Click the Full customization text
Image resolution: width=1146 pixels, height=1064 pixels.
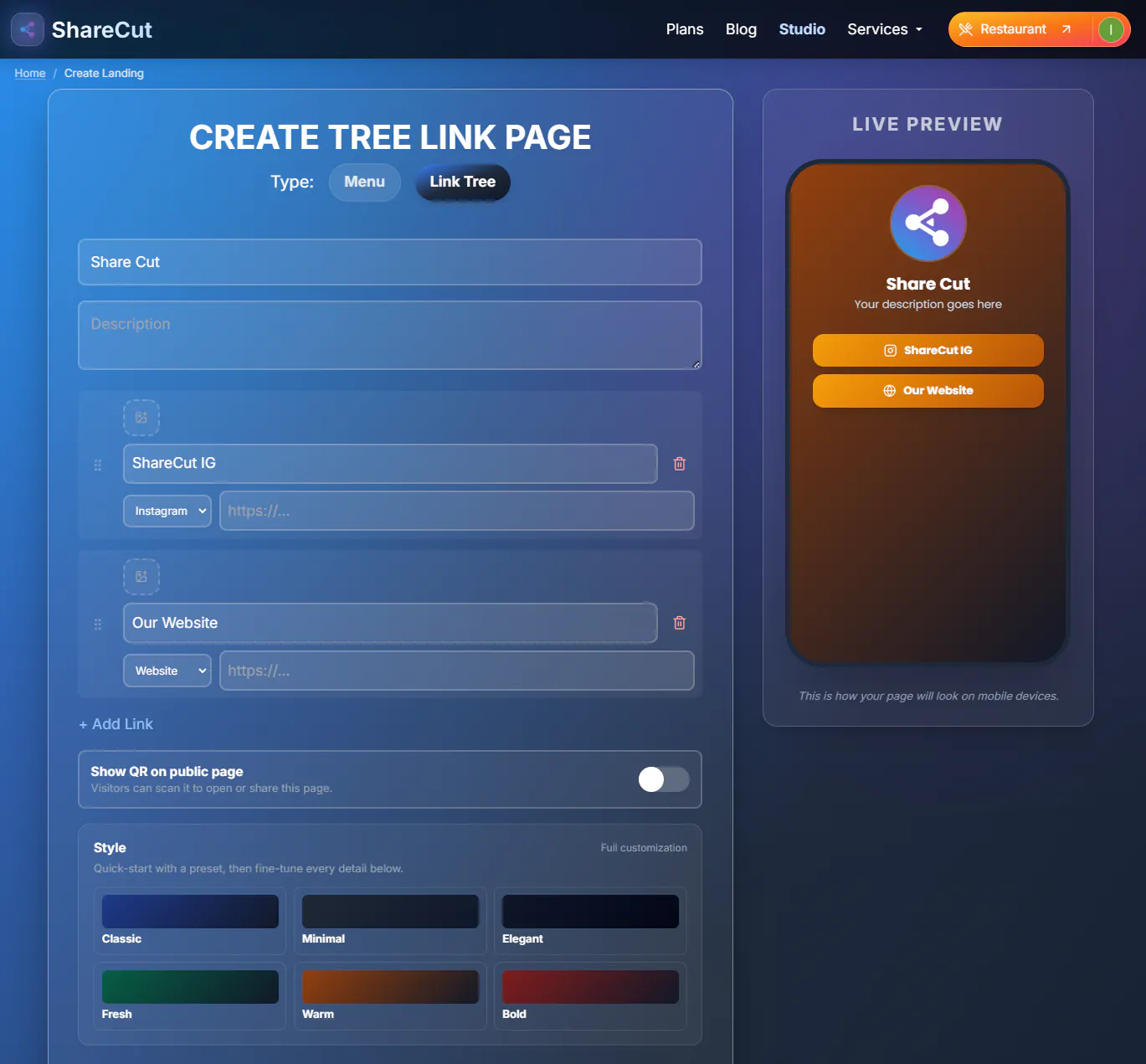click(x=644, y=848)
